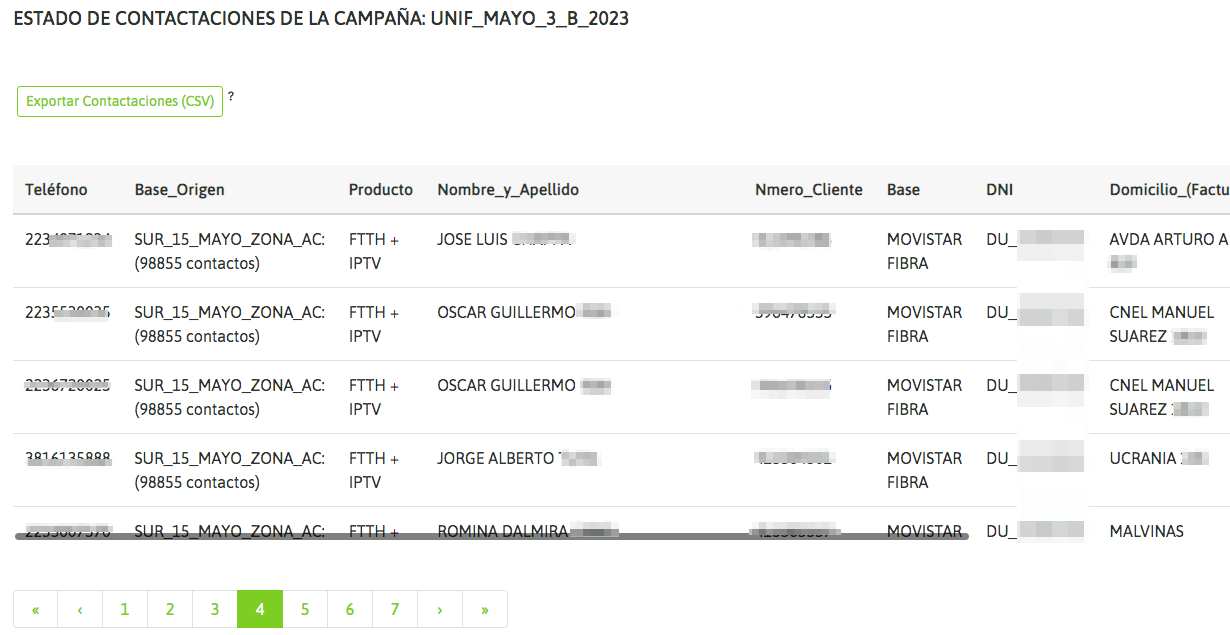Click Exportar Contactaciones (CSV) button
This screenshot has width=1230, height=635.
[120, 102]
